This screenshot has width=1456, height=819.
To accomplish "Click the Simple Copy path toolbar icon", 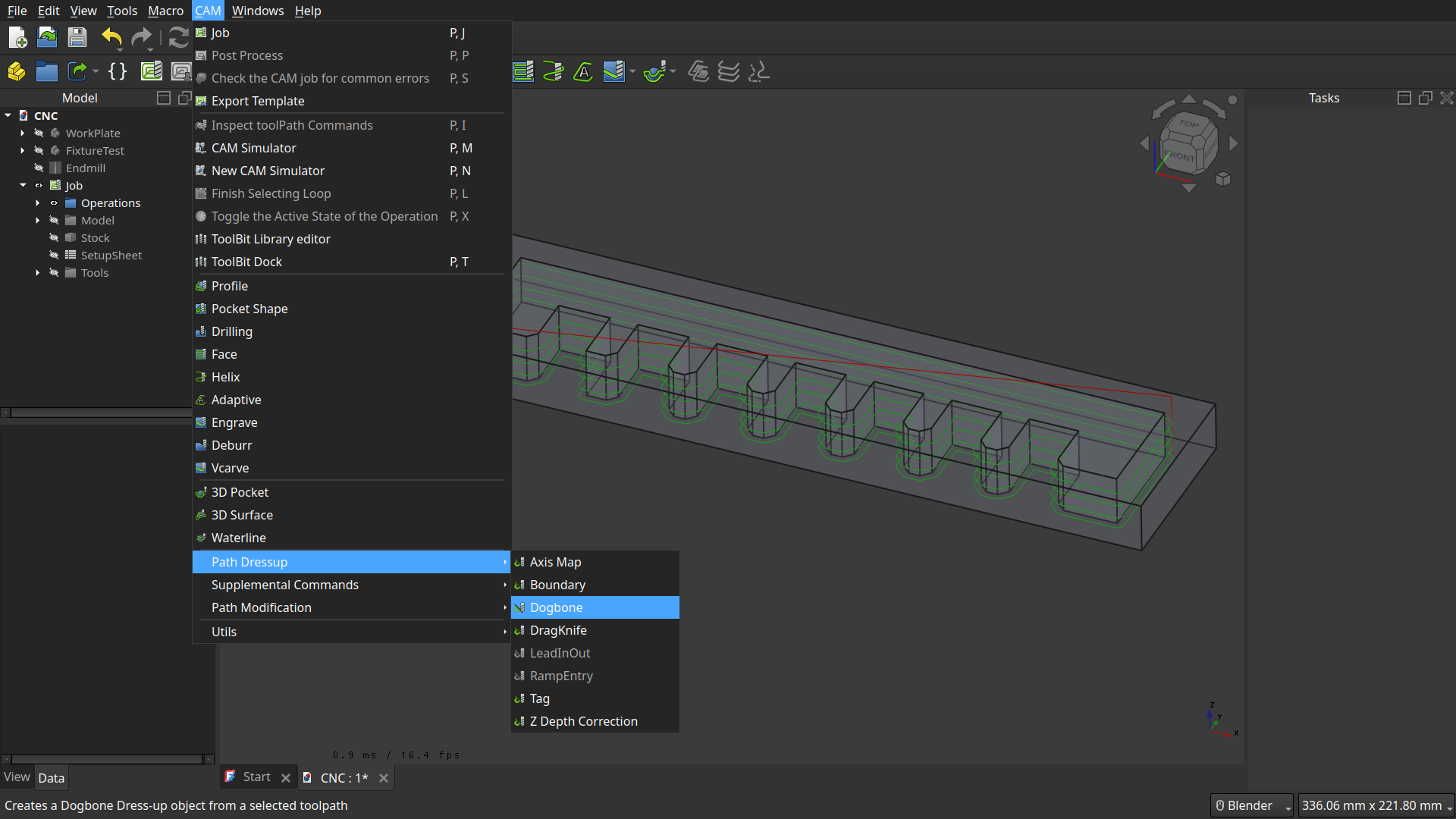I will (759, 72).
